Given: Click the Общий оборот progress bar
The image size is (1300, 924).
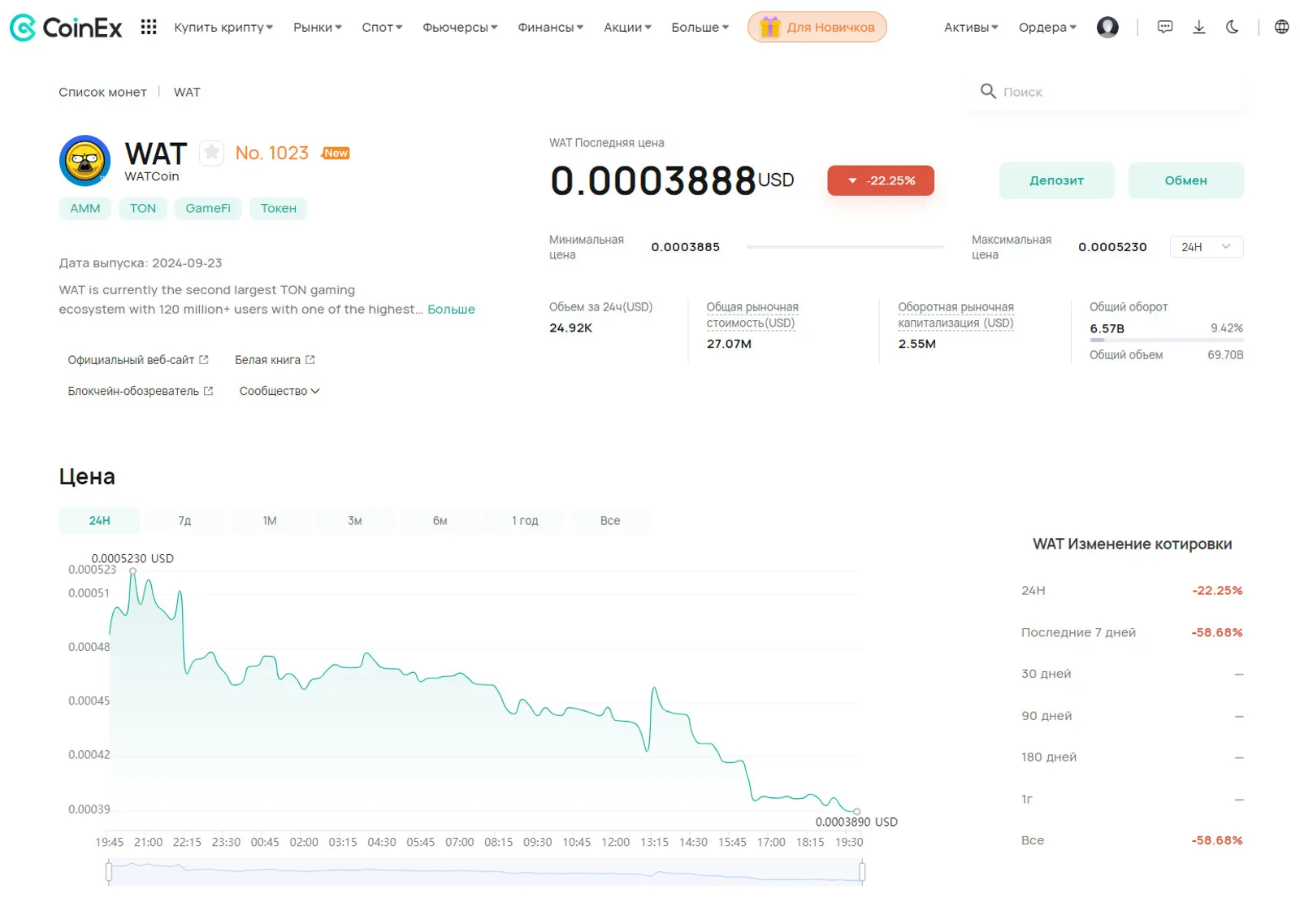Looking at the screenshot, I should [1166, 341].
